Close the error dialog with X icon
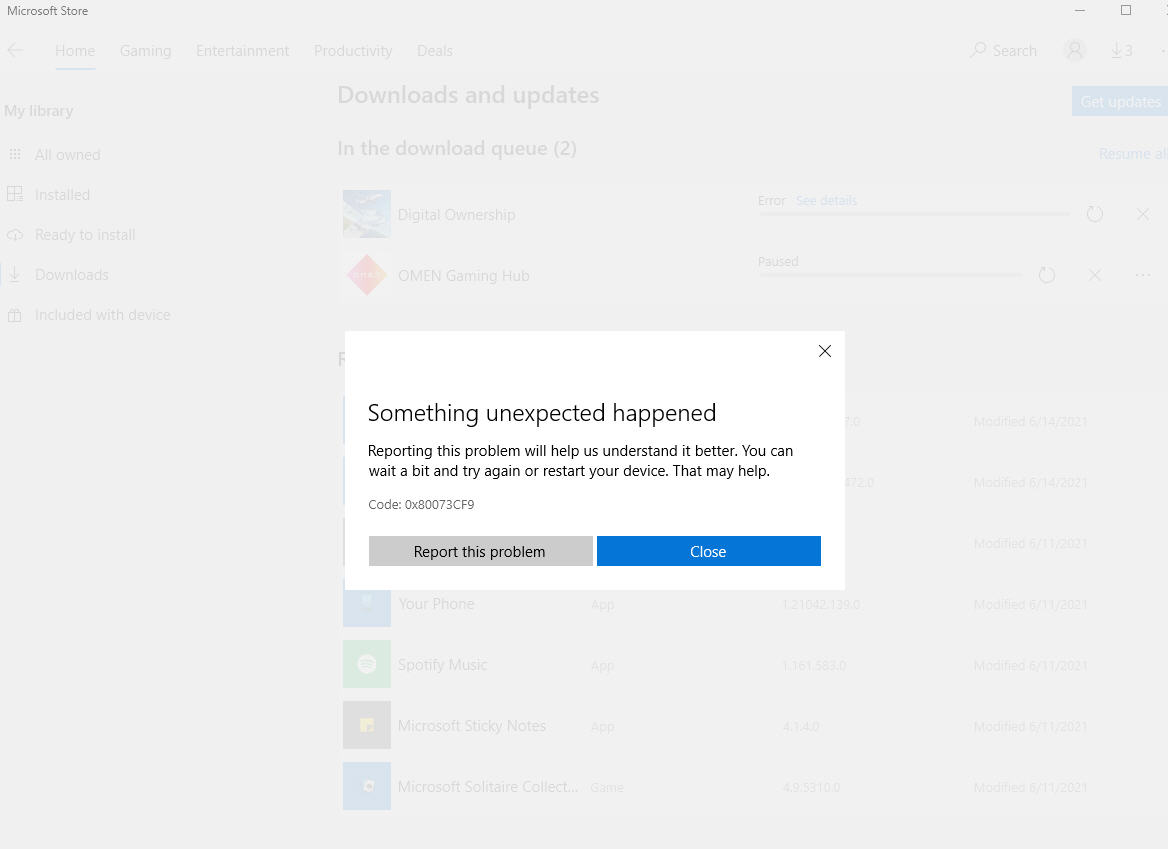 click(x=825, y=351)
